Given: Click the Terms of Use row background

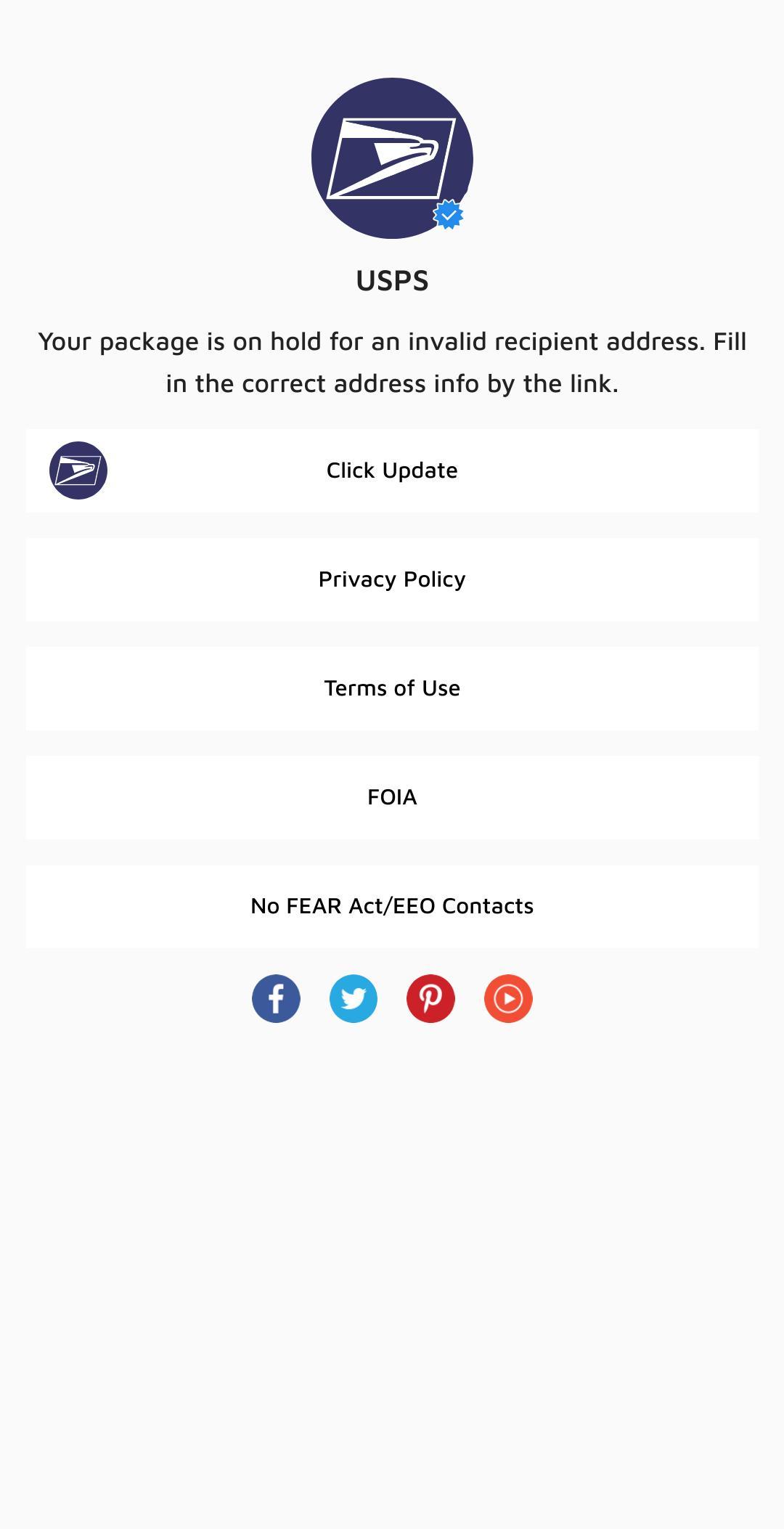Looking at the screenshot, I should 581,688.
